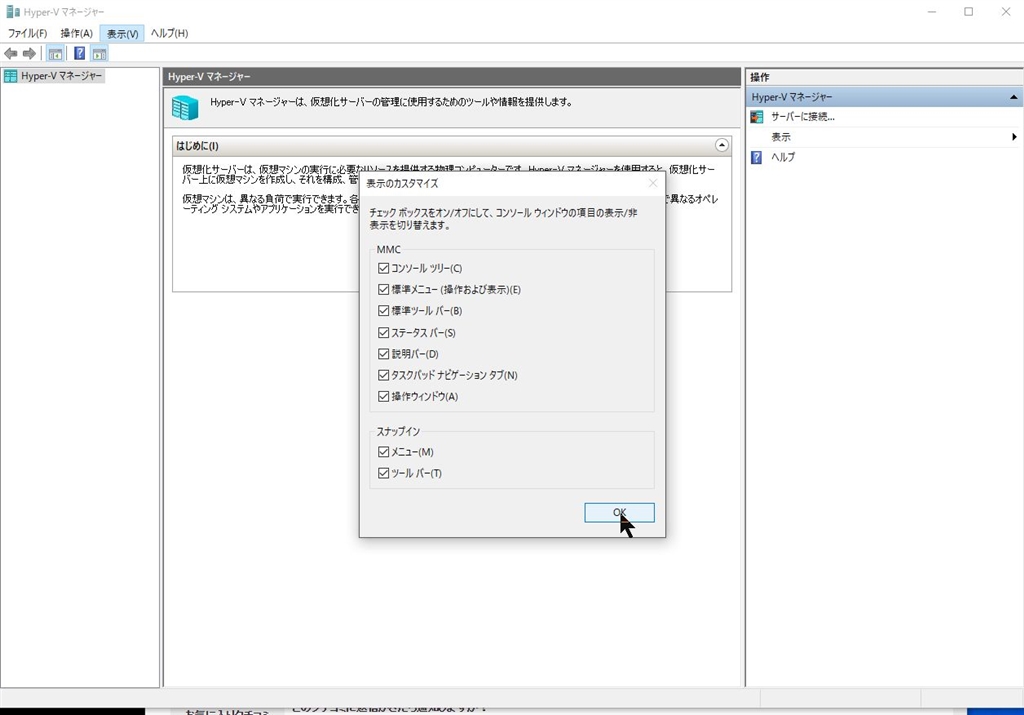Click the Forward arrow toolbar icon

click(29, 54)
